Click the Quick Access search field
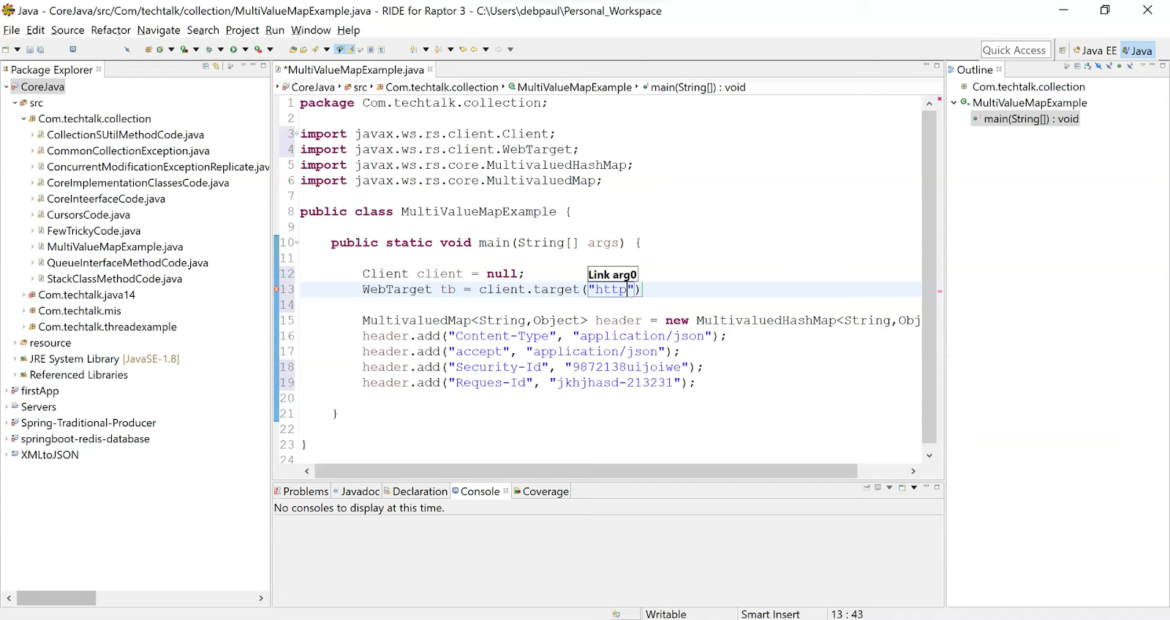1170x620 pixels. tap(1015, 50)
